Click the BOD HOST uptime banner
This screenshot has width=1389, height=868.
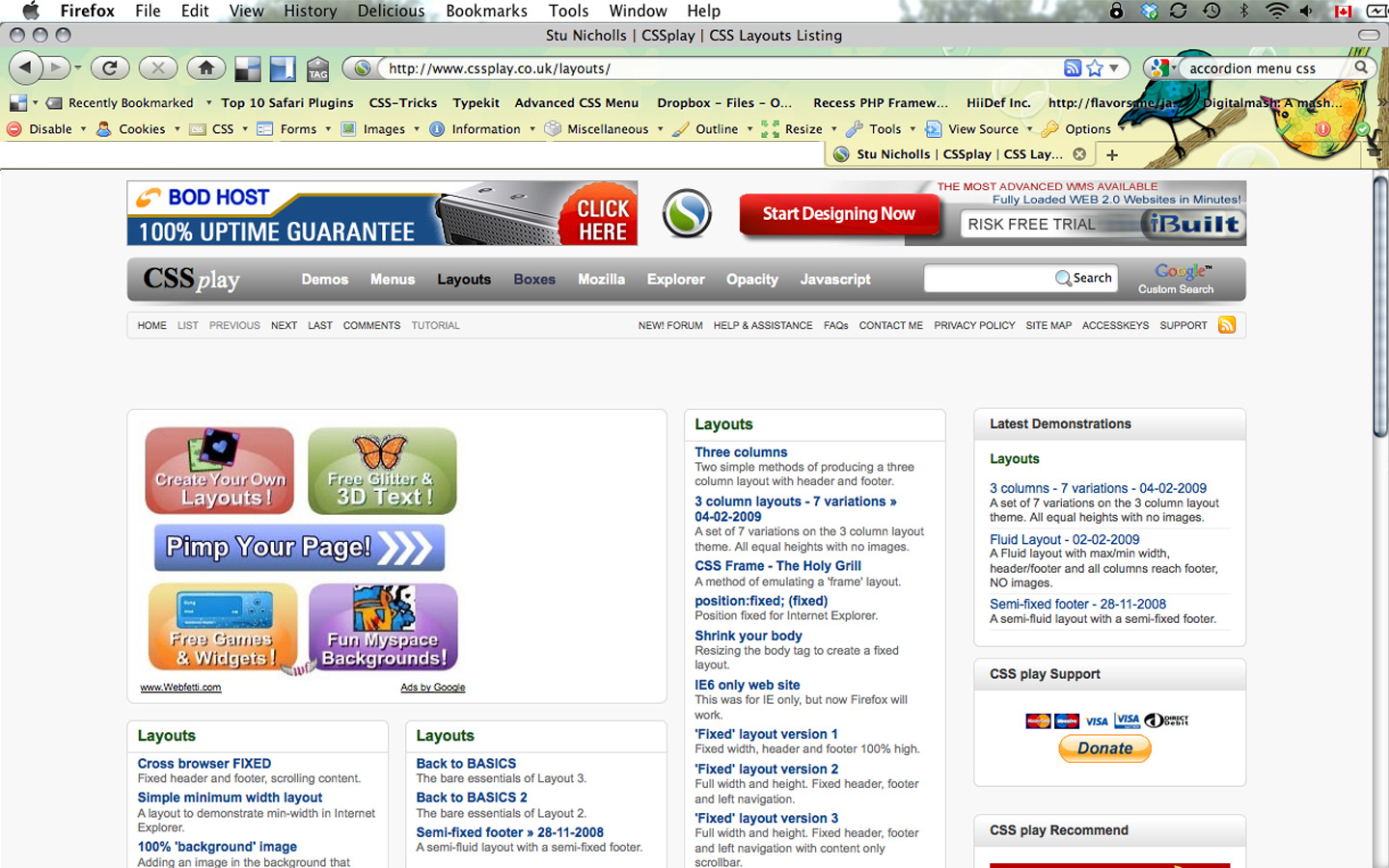point(382,213)
